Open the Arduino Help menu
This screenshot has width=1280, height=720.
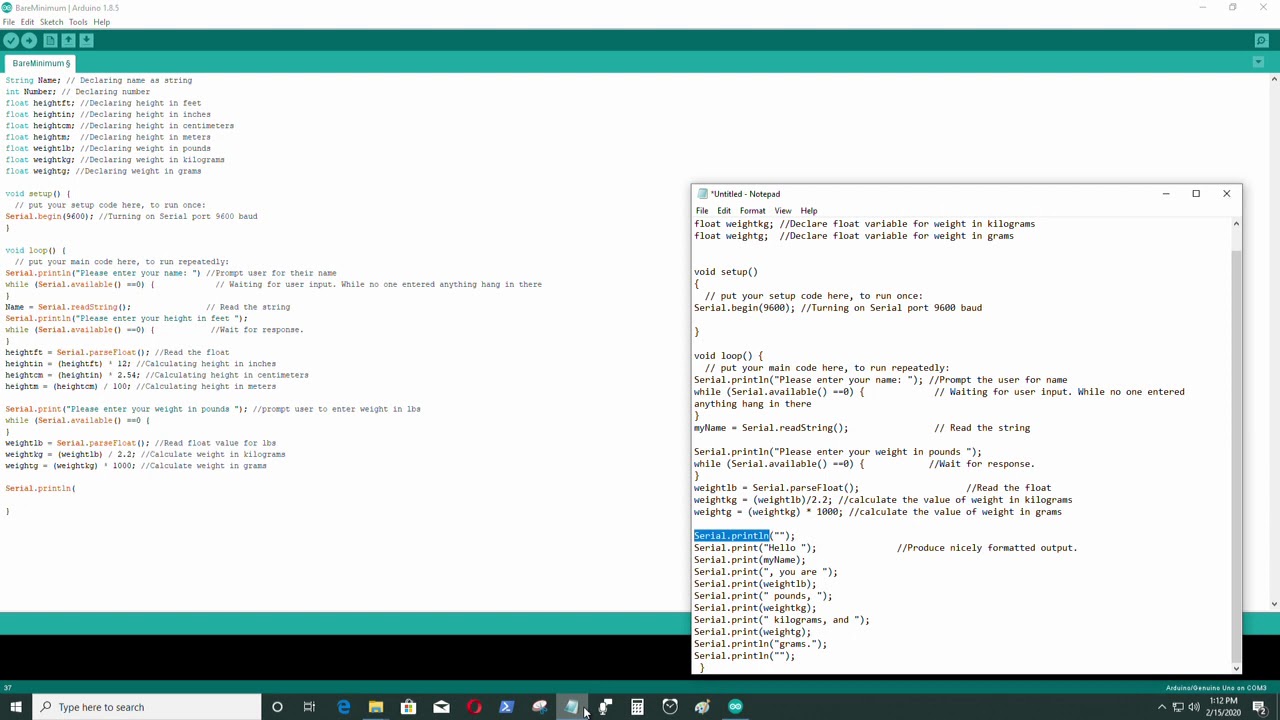click(101, 22)
